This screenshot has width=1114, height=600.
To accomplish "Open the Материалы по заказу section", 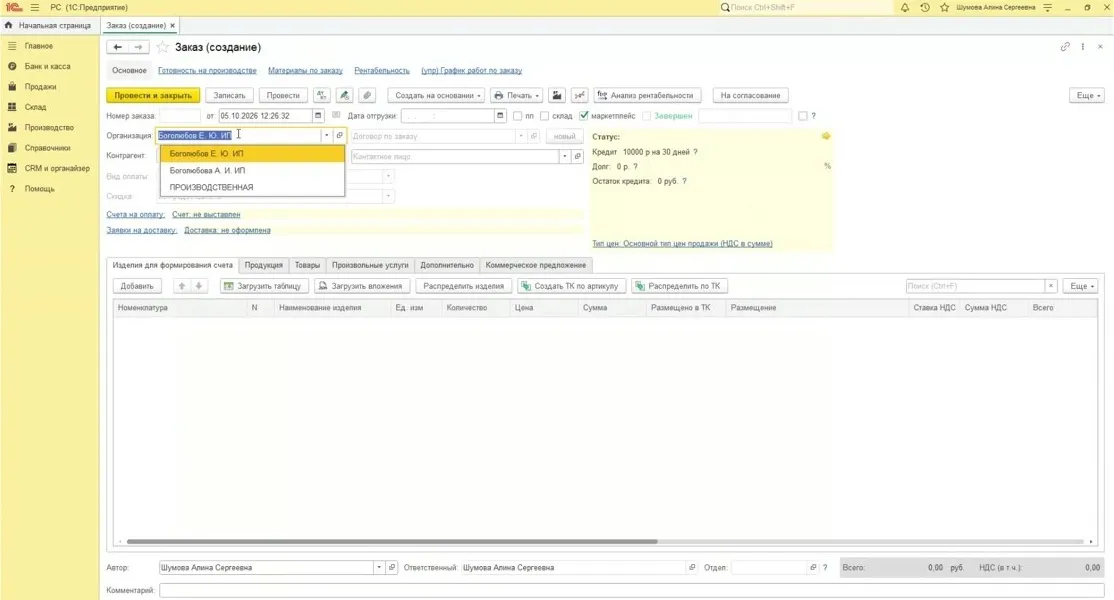I will pyautogui.click(x=305, y=70).
